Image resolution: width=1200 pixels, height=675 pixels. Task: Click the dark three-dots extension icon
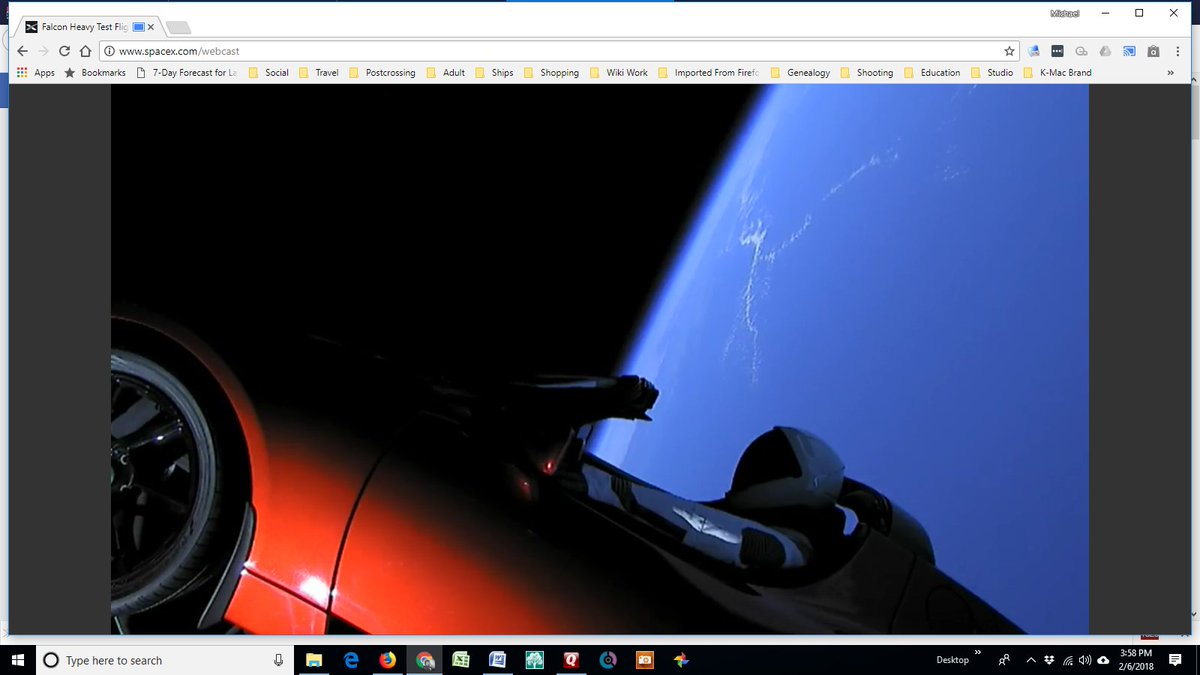(1057, 51)
